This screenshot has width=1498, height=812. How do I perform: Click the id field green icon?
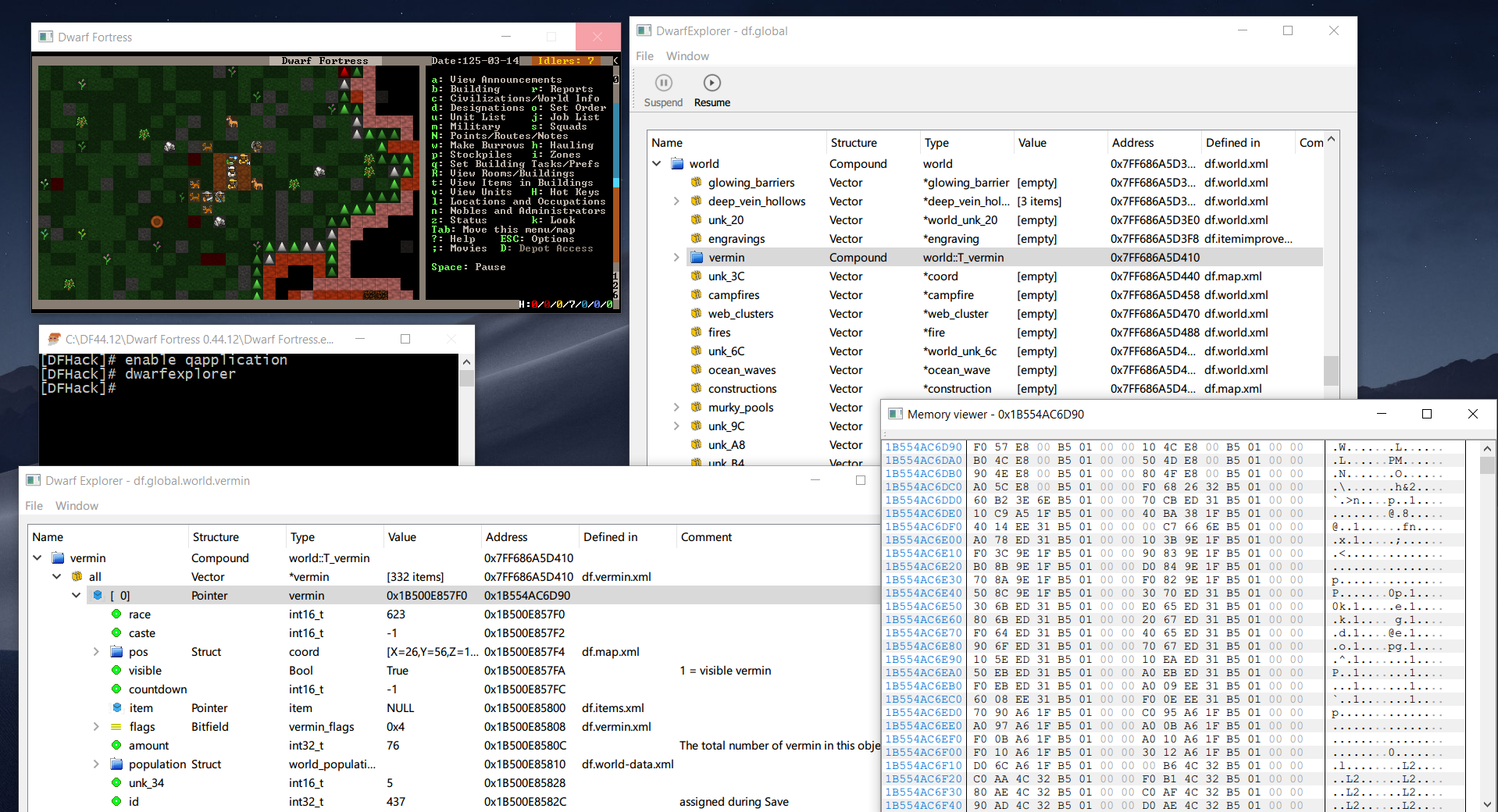coord(116,802)
